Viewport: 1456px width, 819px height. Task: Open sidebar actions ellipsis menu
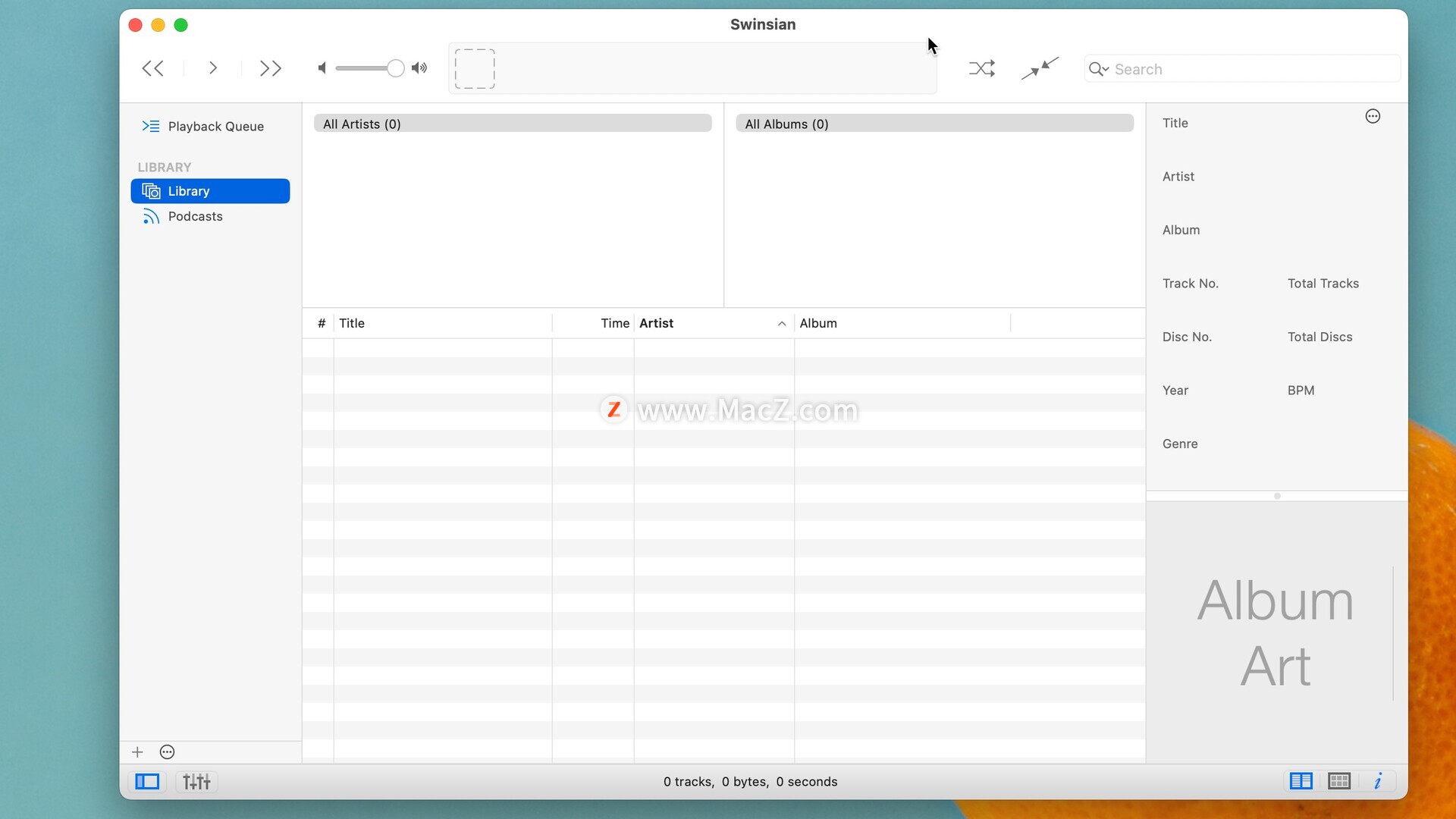point(168,752)
